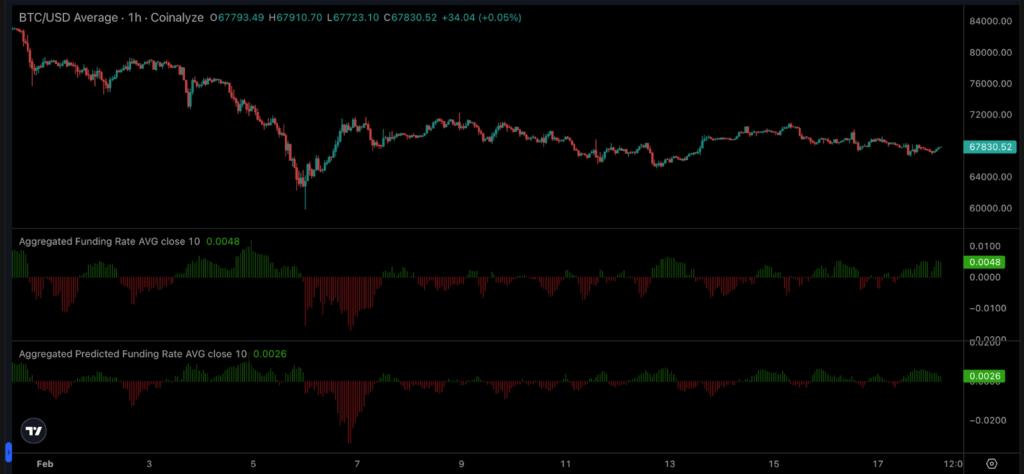Click the green 0.0026 axis value tag
Image resolution: width=1024 pixels, height=474 pixels.
pos(979,377)
